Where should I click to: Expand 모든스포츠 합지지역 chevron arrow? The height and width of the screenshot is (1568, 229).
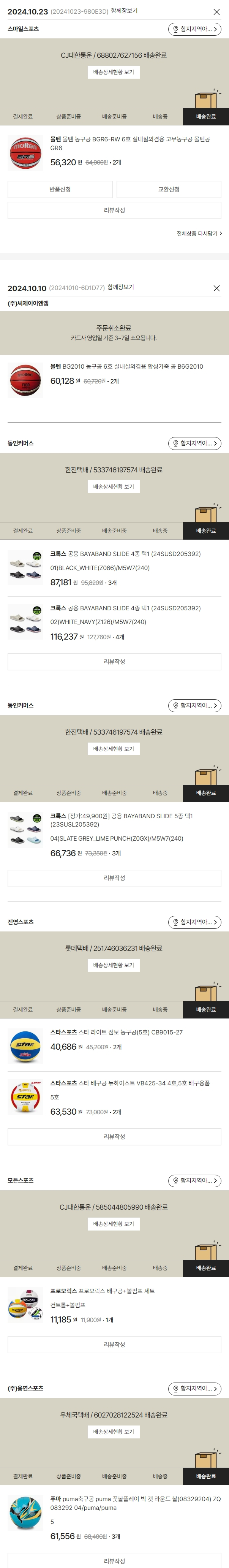(x=215, y=1181)
